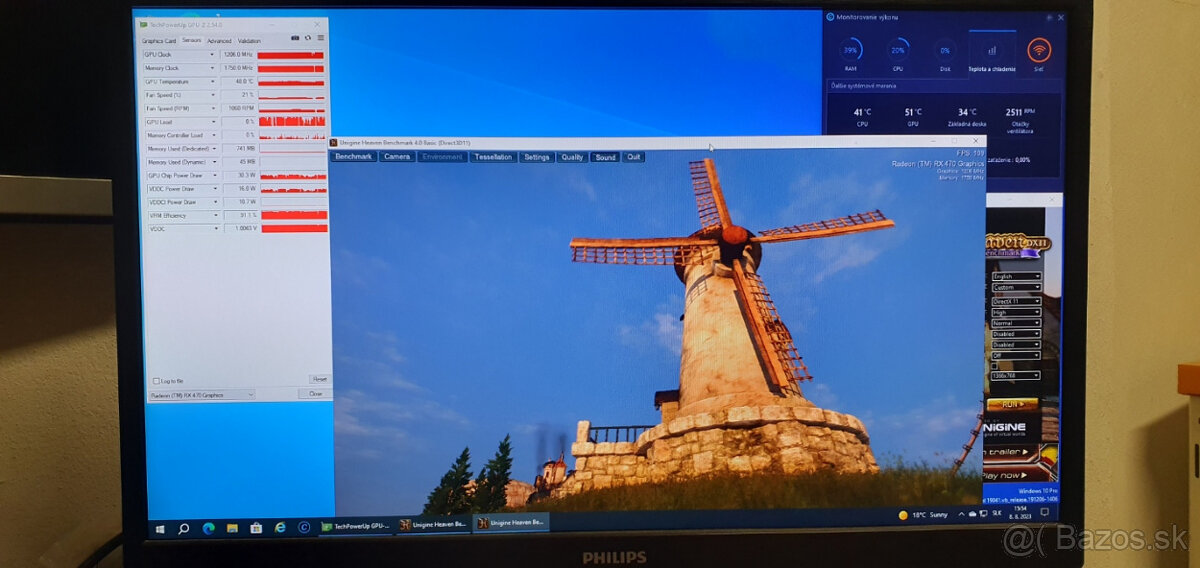Open GPU-Z hamburger menu icon
The width and height of the screenshot is (1200, 568).
tap(321, 39)
